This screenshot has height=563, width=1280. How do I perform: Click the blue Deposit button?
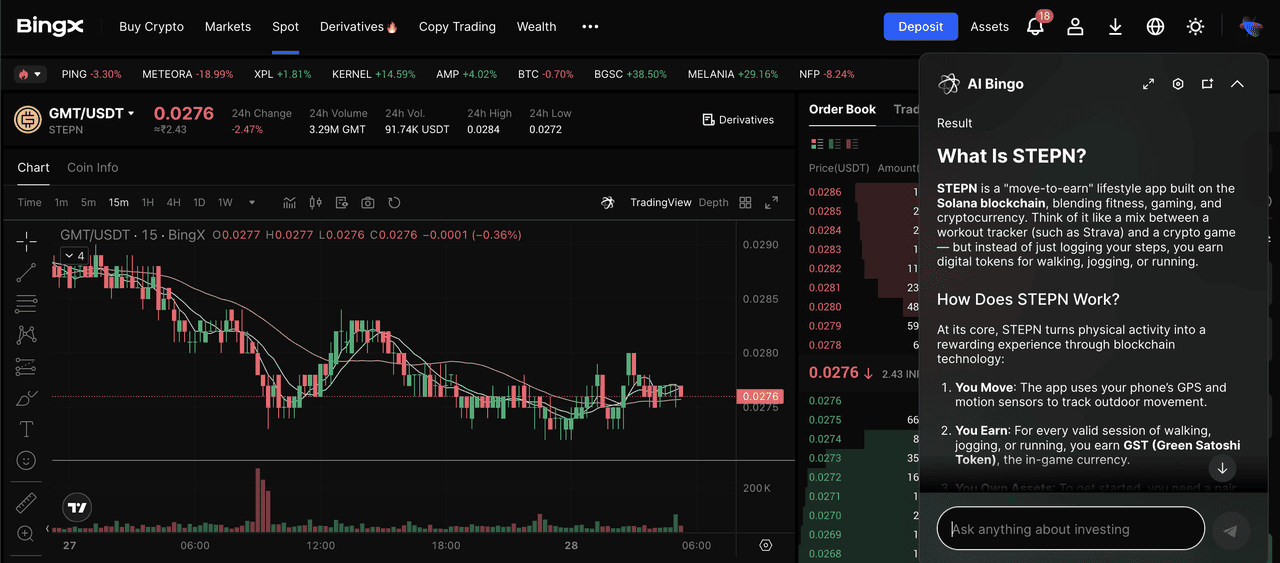coord(920,27)
